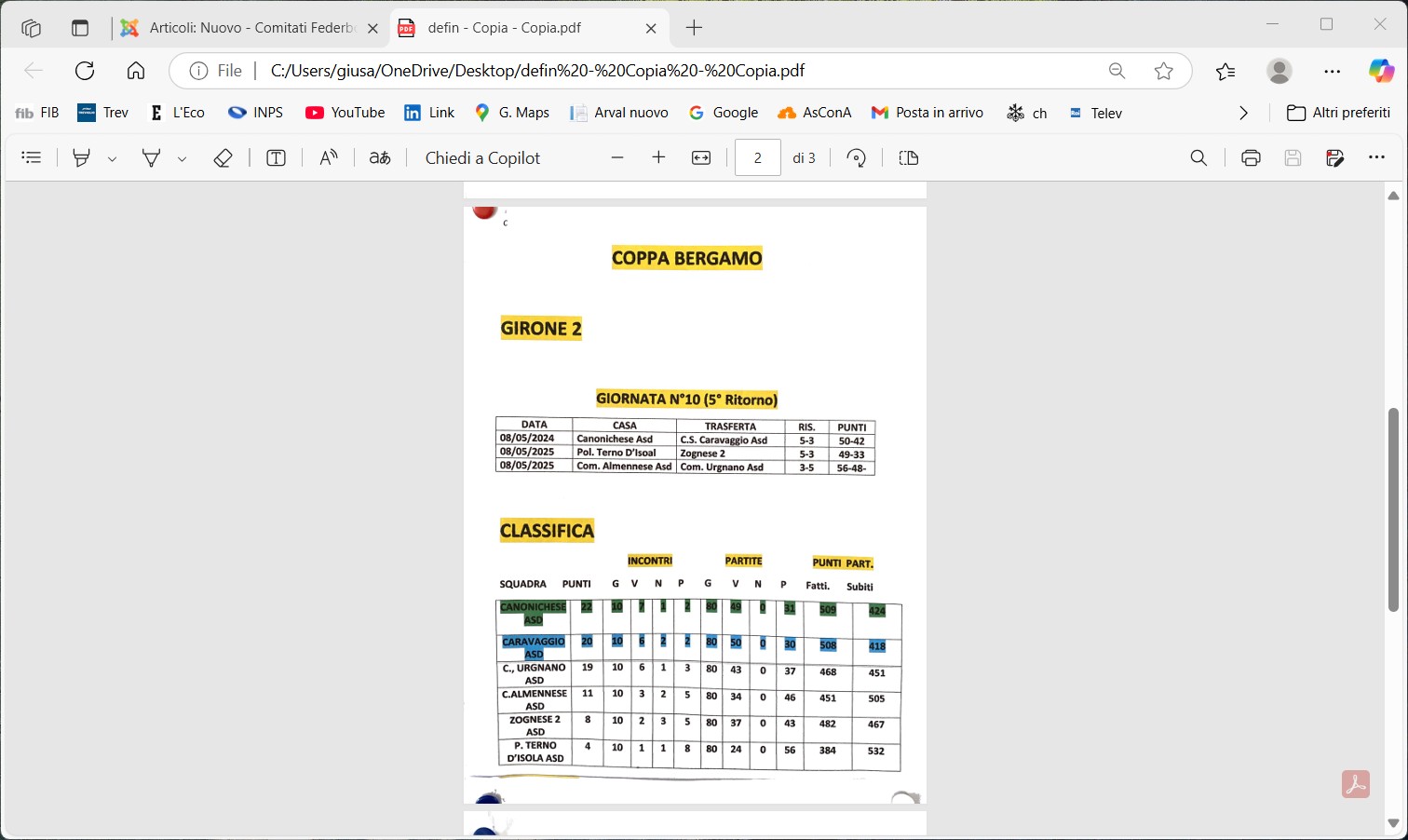Open the Favorites list icon
The image size is (1408, 840).
click(1225, 71)
